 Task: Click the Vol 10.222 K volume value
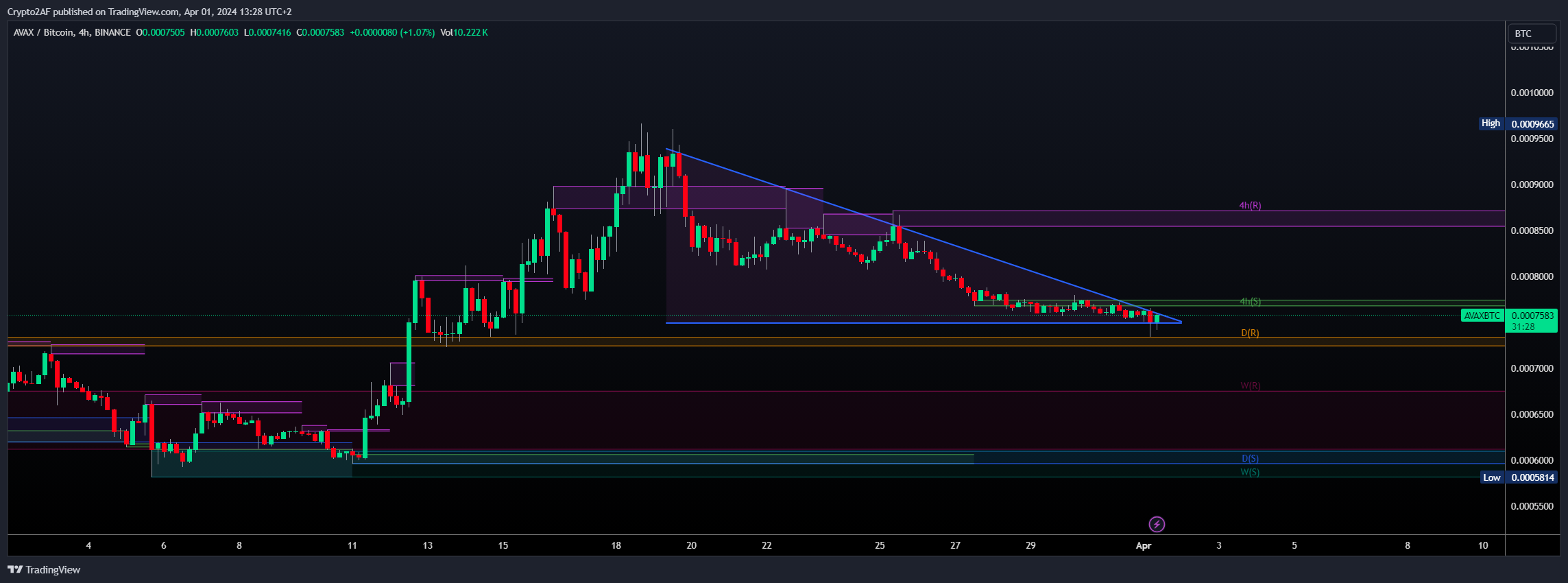tap(464, 32)
